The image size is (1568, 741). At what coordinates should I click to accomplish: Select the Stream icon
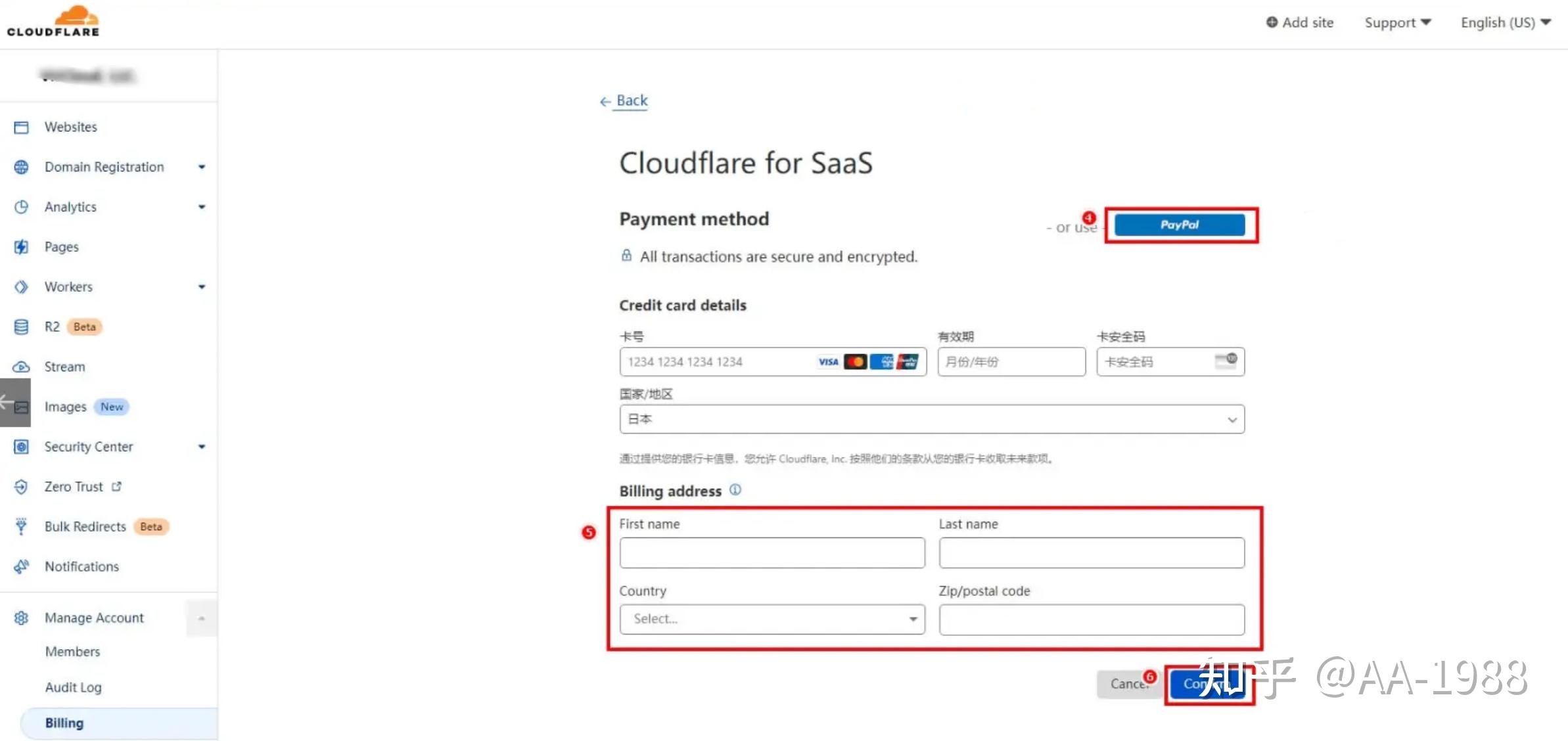(22, 367)
